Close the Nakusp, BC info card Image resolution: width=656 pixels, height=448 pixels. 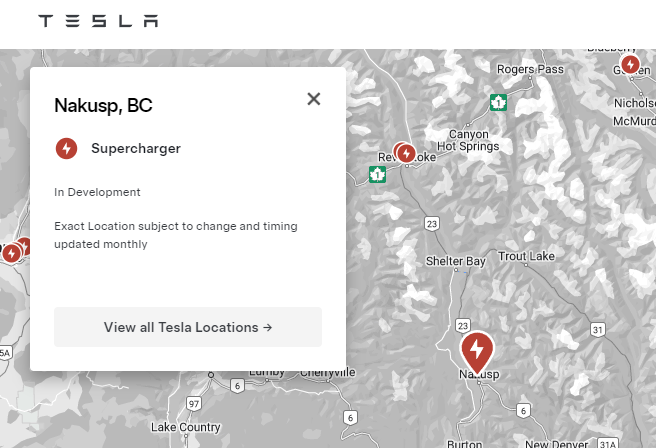[314, 98]
